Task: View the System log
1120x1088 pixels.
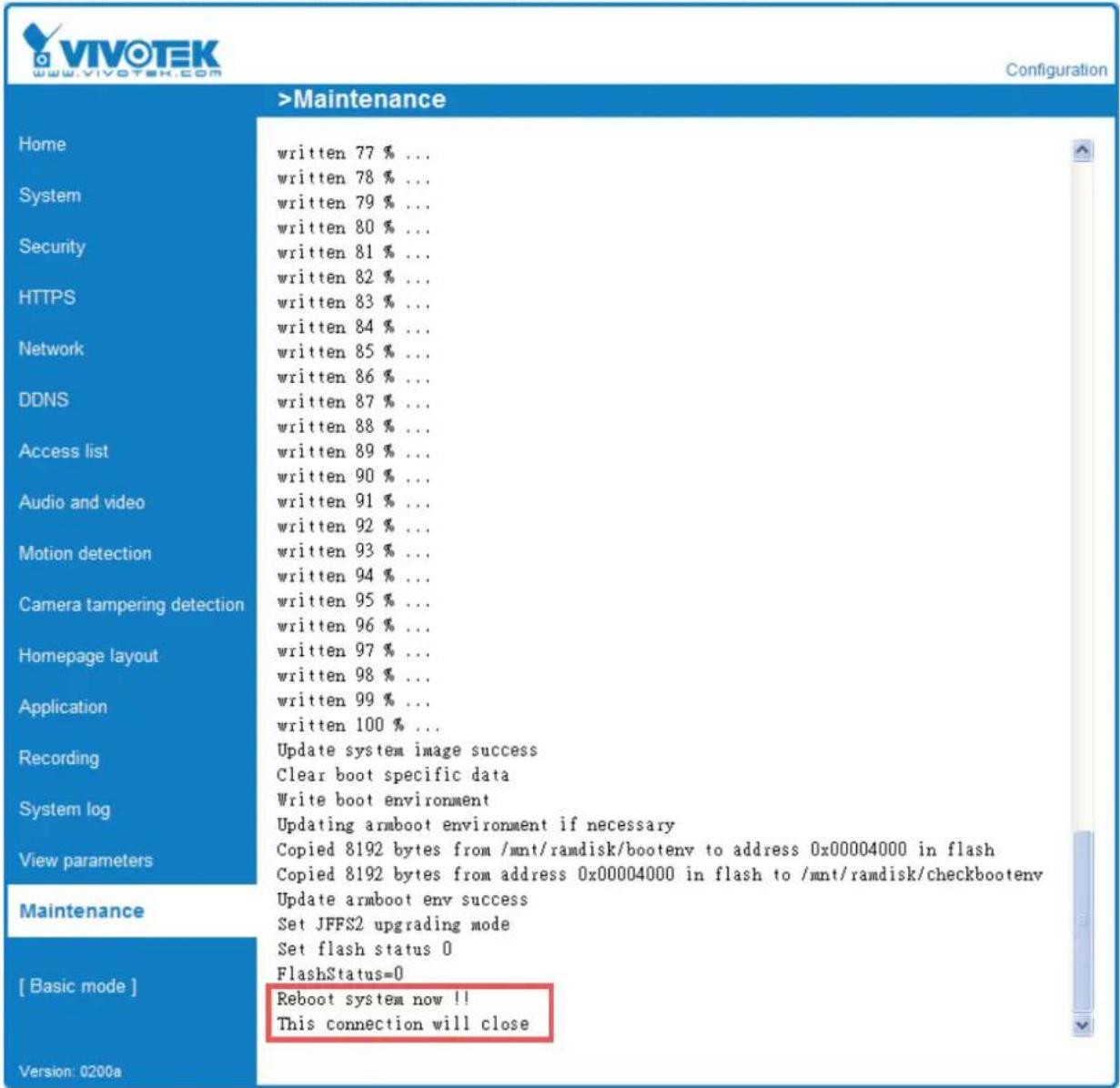Action: (x=65, y=809)
